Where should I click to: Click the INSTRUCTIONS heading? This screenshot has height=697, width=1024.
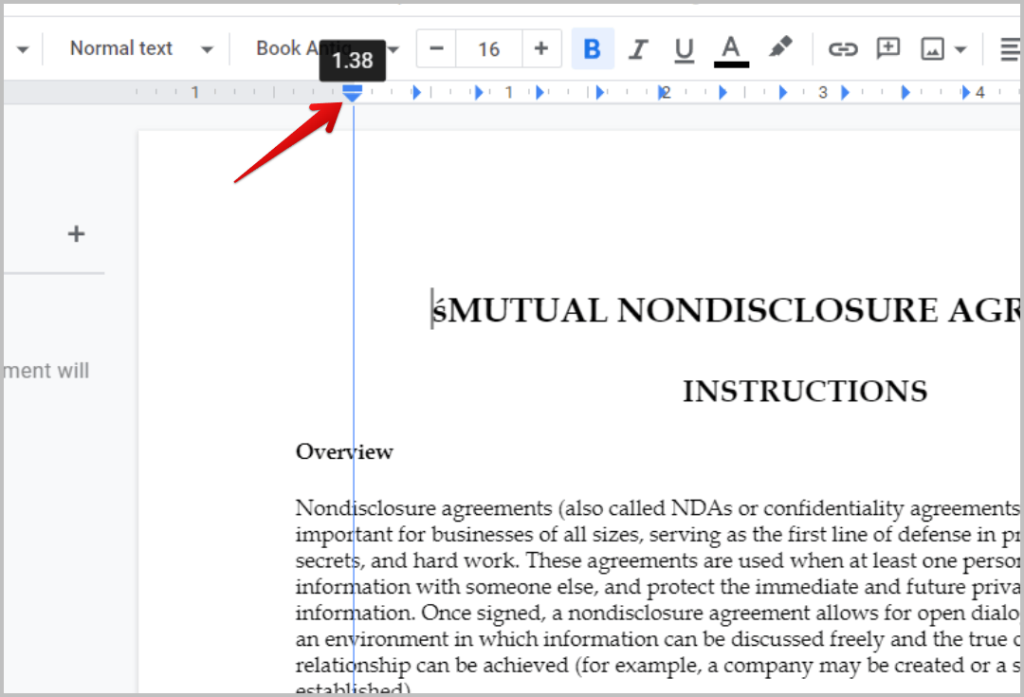pos(805,391)
